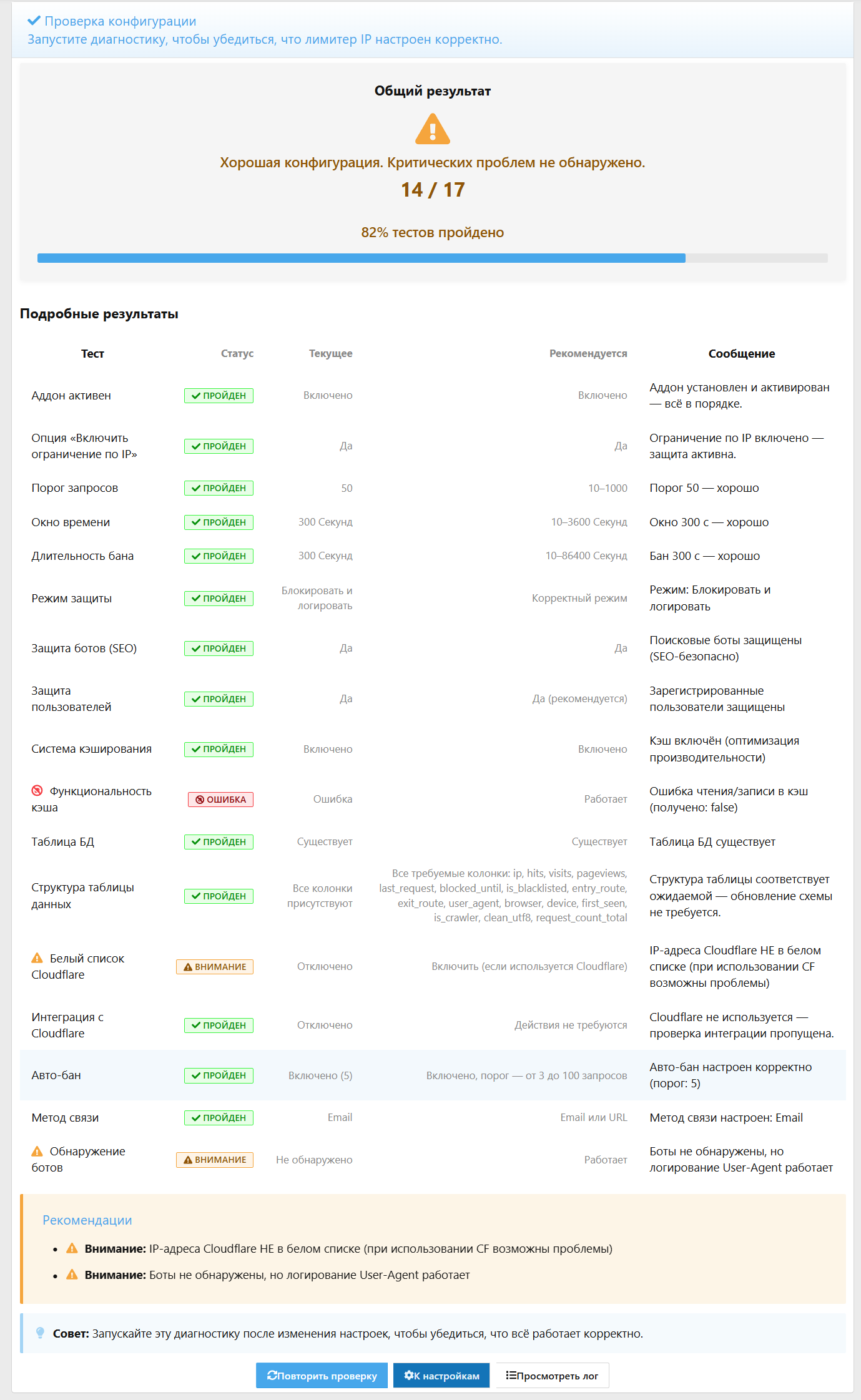Open the log with «Просмотреть лог»
This screenshot has height=1400, width=861.
552,1376
